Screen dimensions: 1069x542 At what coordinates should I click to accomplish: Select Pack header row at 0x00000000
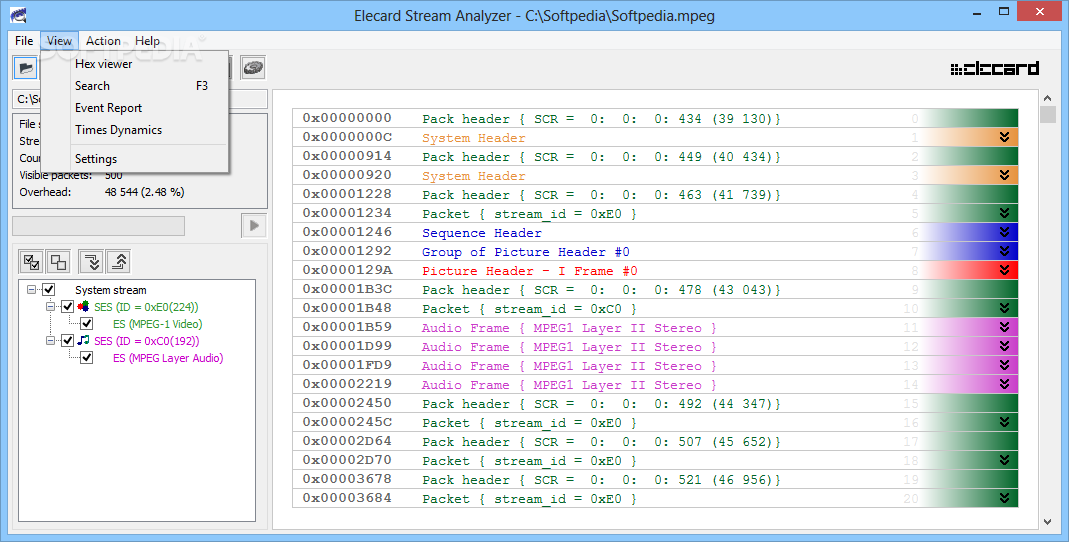point(654,119)
